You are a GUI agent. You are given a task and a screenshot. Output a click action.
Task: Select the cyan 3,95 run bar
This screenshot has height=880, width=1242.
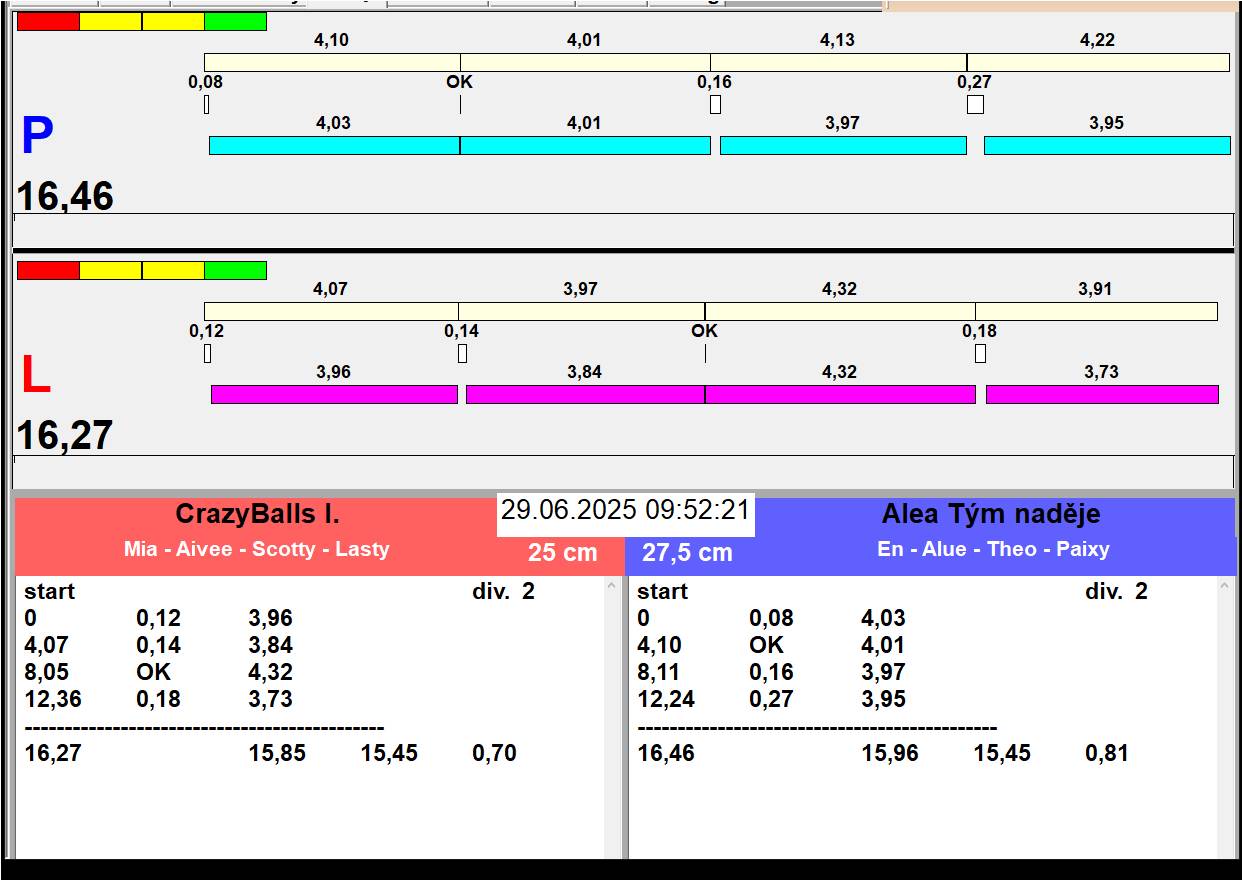tap(1106, 145)
